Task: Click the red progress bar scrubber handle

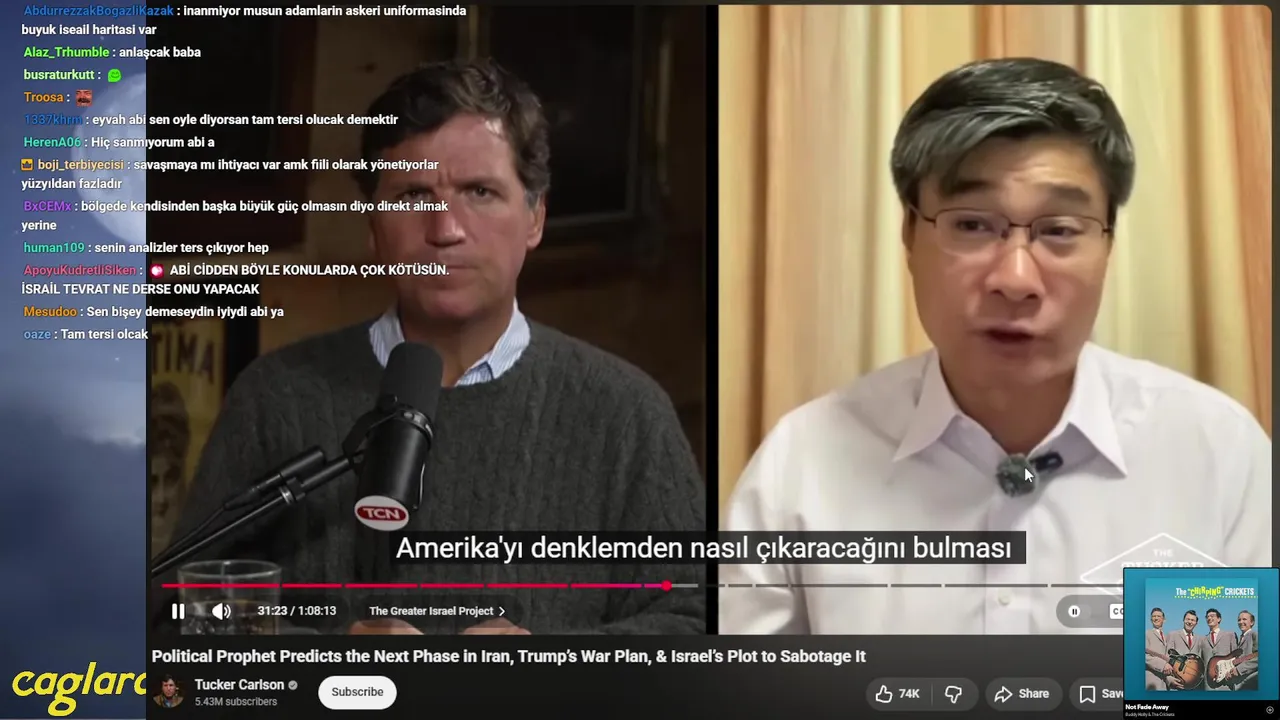Action: click(666, 585)
